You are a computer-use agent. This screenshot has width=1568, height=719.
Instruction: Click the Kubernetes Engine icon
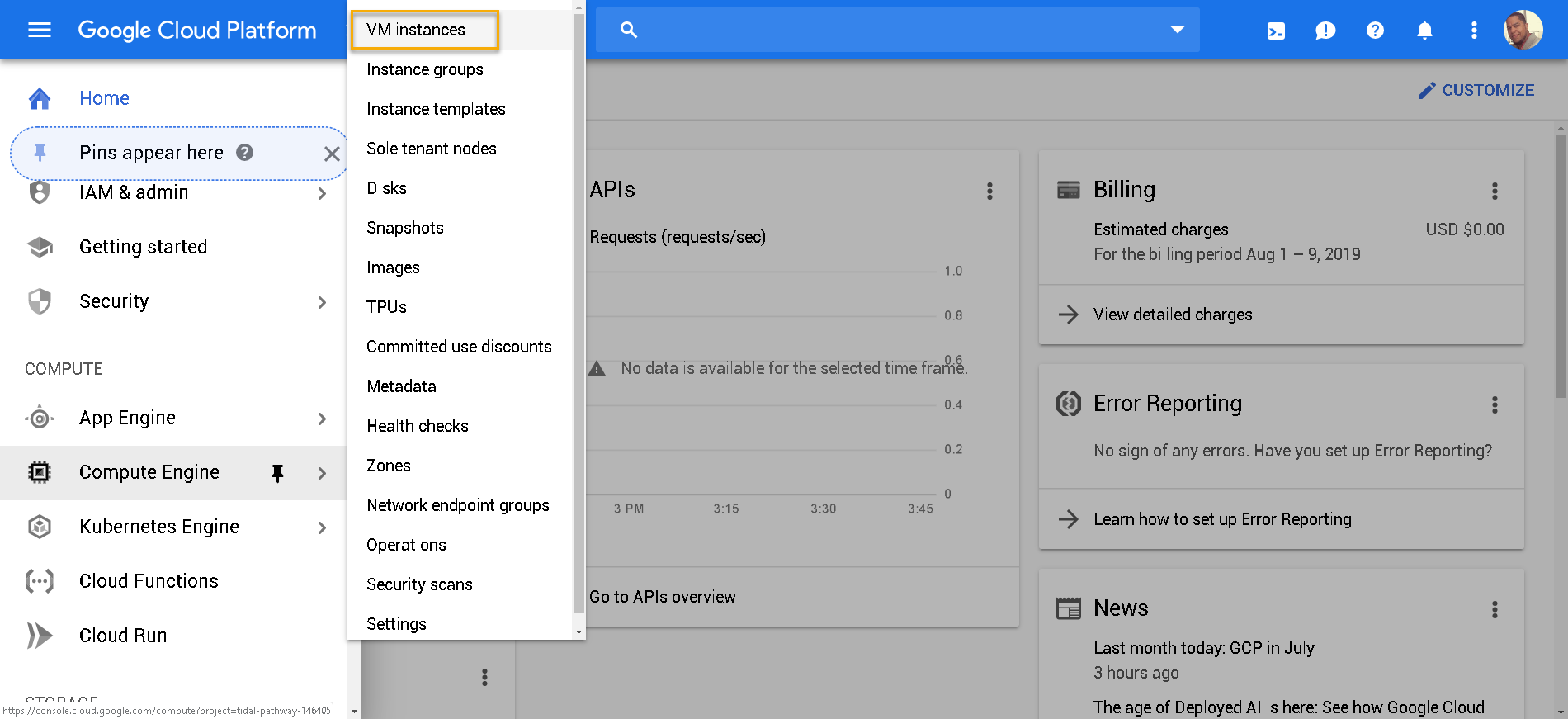40,527
